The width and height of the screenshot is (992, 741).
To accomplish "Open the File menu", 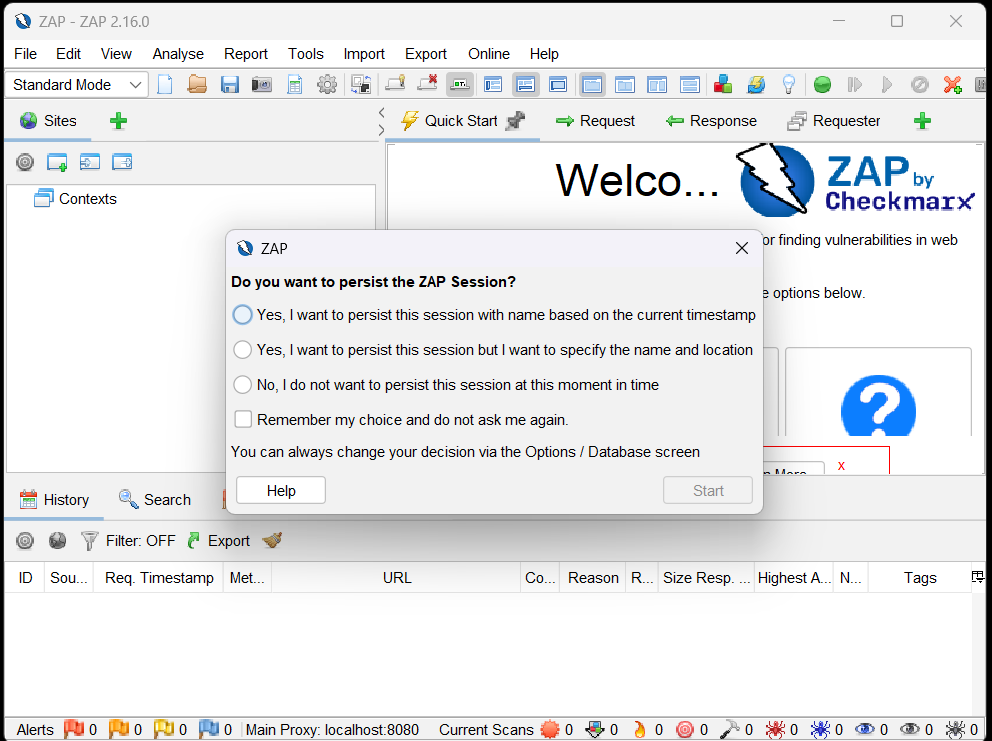I will tap(25, 54).
